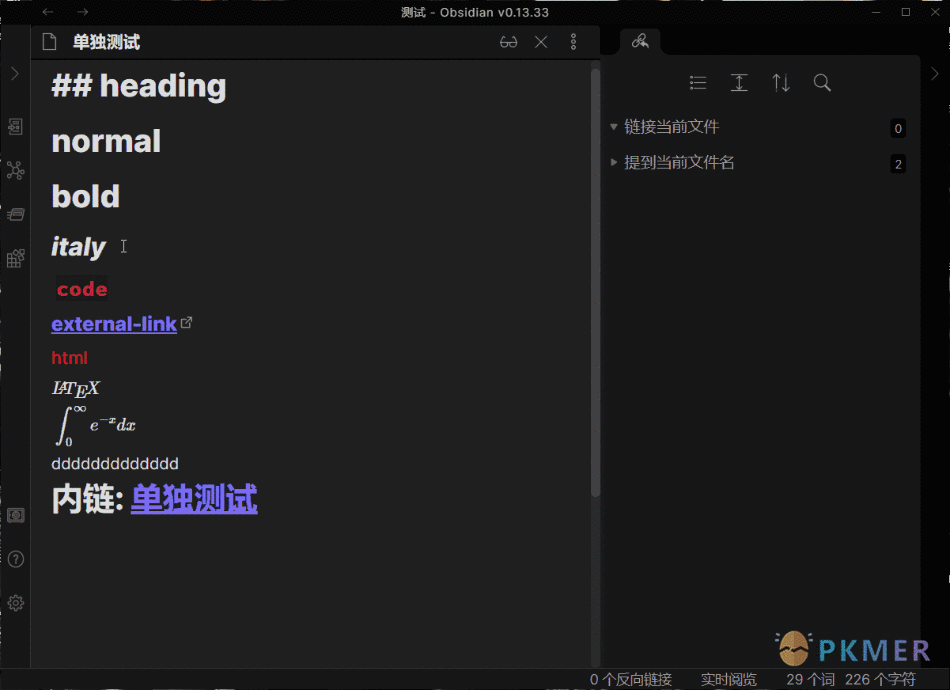Toggle collapse results in the backlinks pane
The image size is (950, 690).
698,82
